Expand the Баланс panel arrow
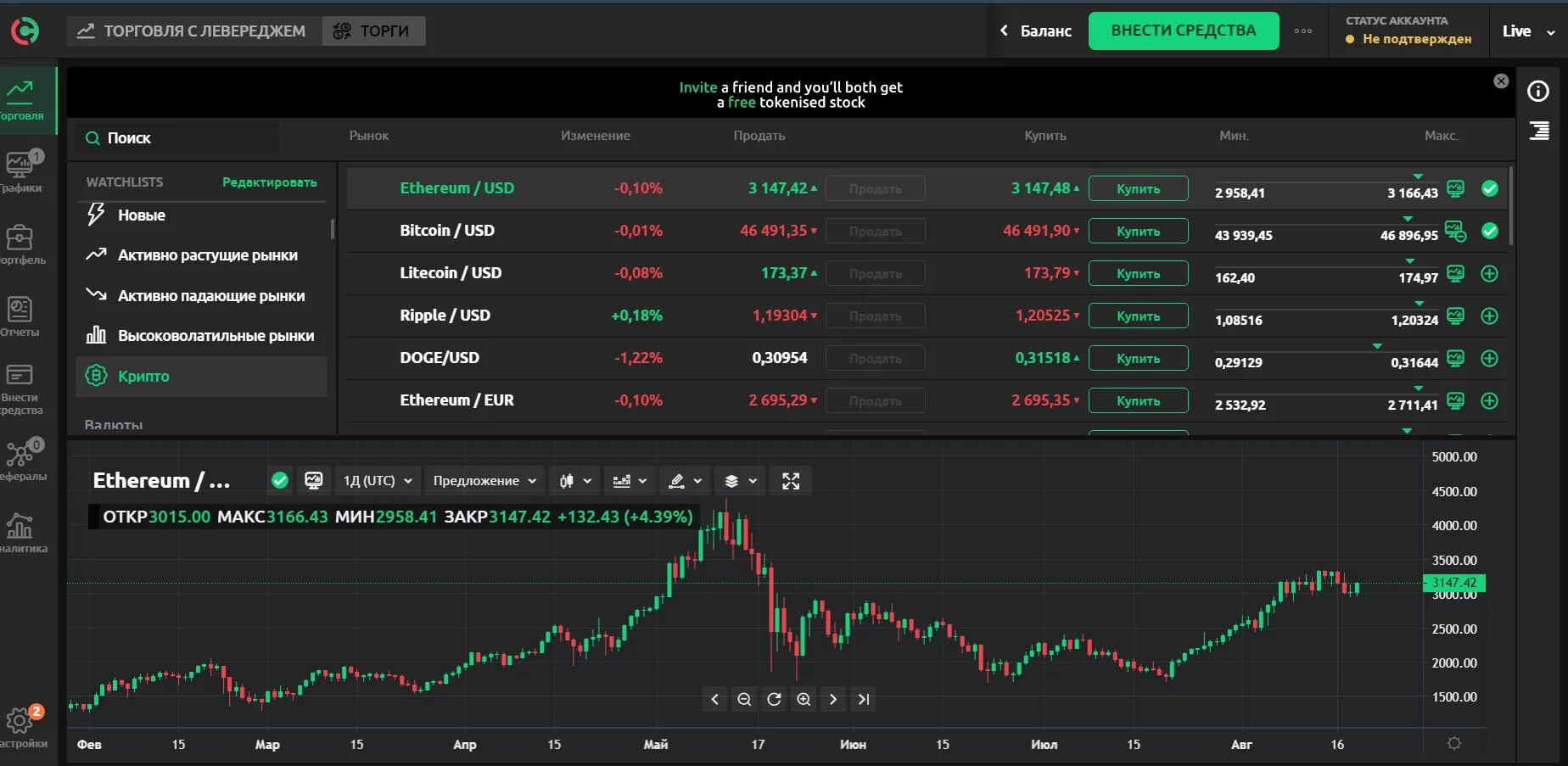1568x766 pixels. pyautogui.click(x=1004, y=31)
